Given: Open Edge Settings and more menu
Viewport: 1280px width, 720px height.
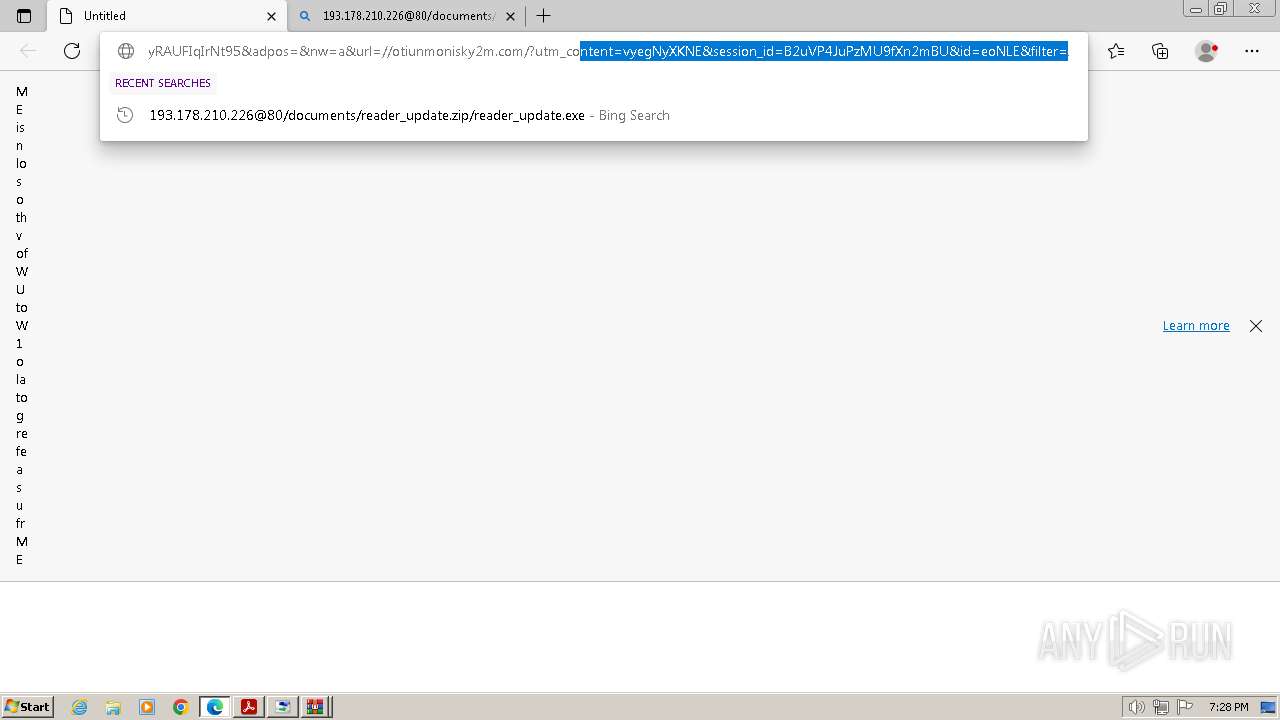Looking at the screenshot, I should 1251,51.
